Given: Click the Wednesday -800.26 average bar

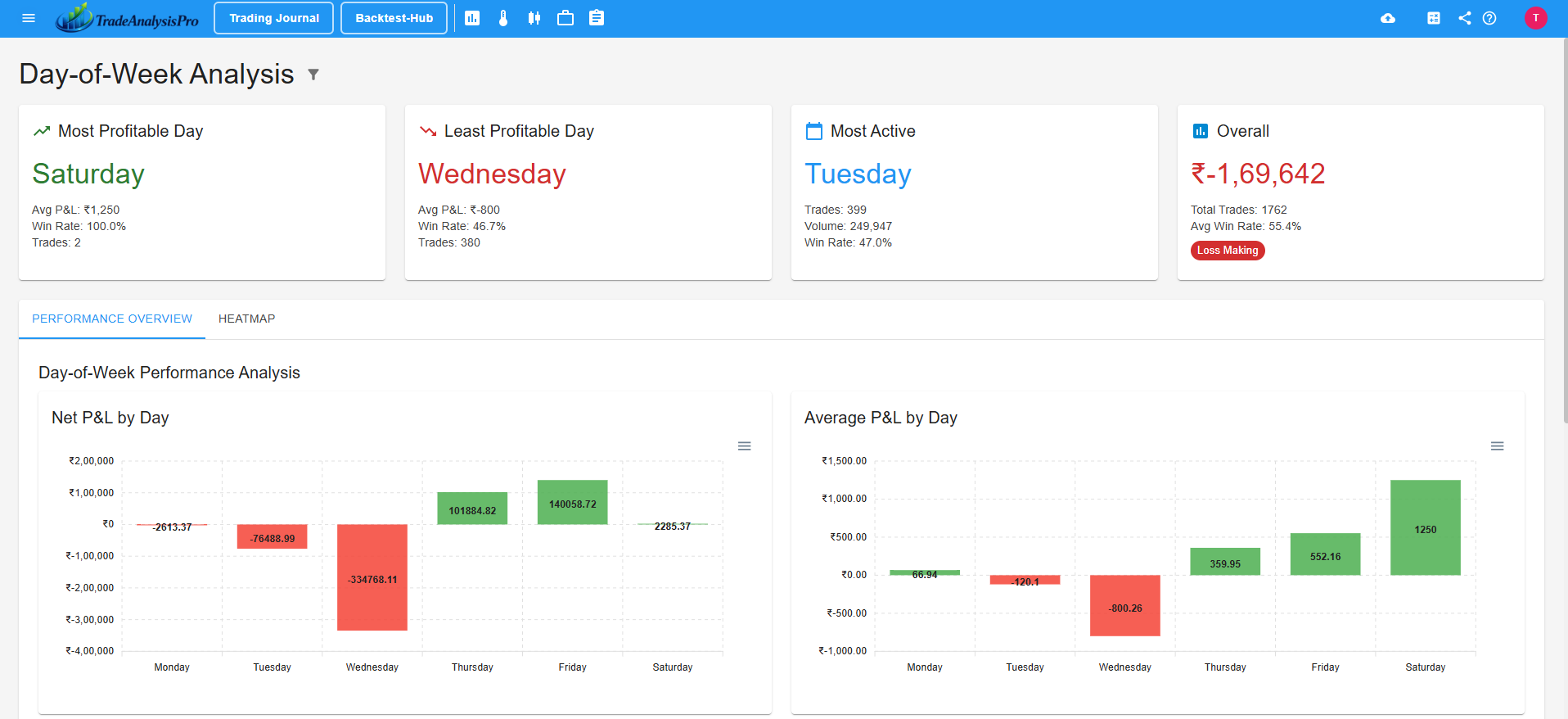Looking at the screenshot, I should pos(1125,605).
